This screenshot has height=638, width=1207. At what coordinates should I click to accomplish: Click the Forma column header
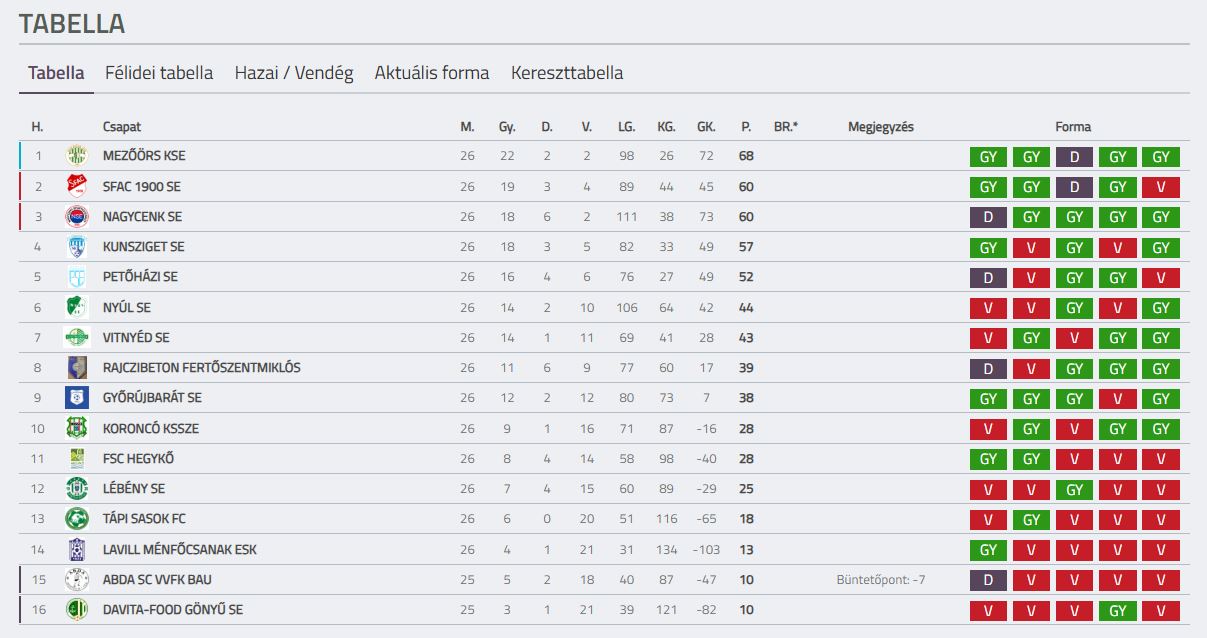click(x=1073, y=127)
